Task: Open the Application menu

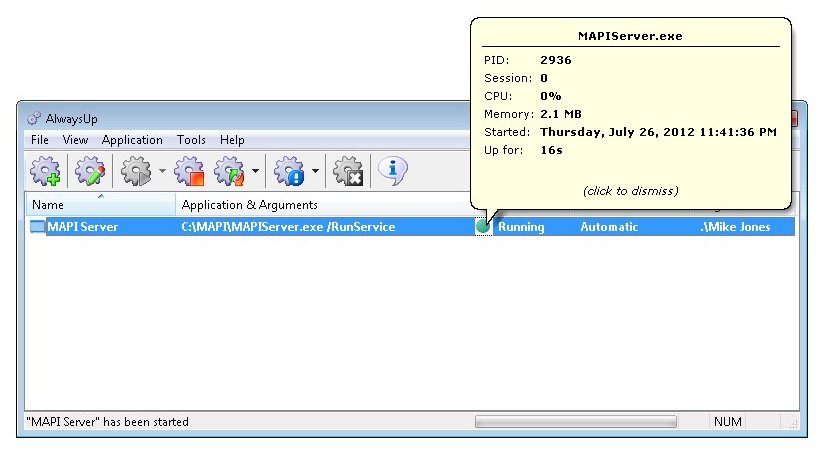Action: click(x=132, y=140)
